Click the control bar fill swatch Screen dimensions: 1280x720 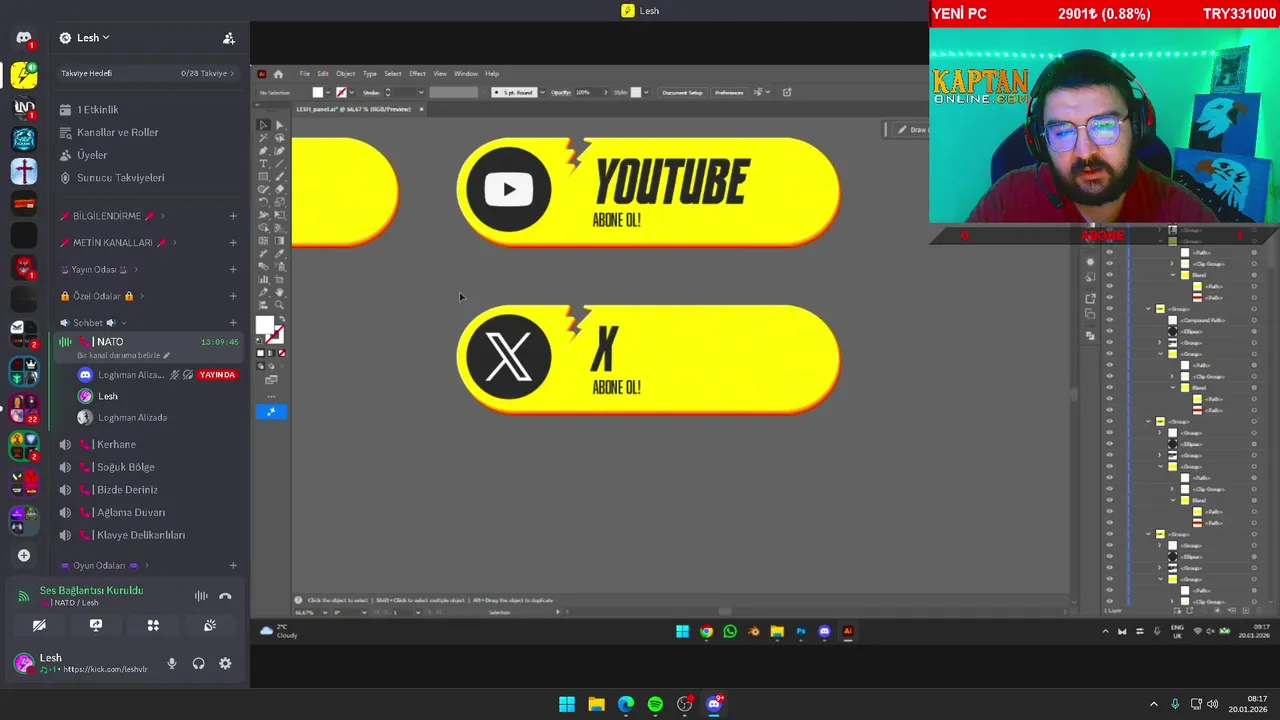[318, 92]
